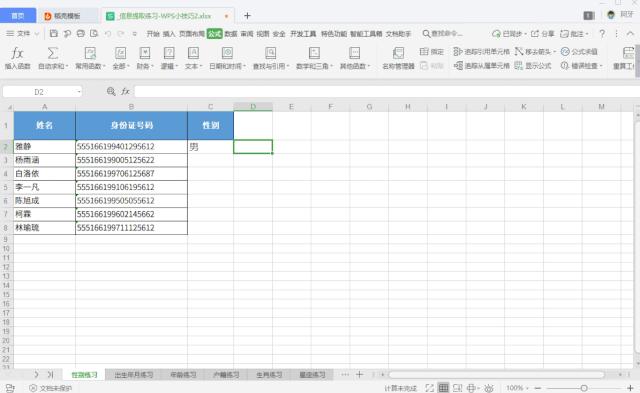Click the zoom magnifier icon by formula bar
The width and height of the screenshot is (640, 393).
[x=111, y=91]
